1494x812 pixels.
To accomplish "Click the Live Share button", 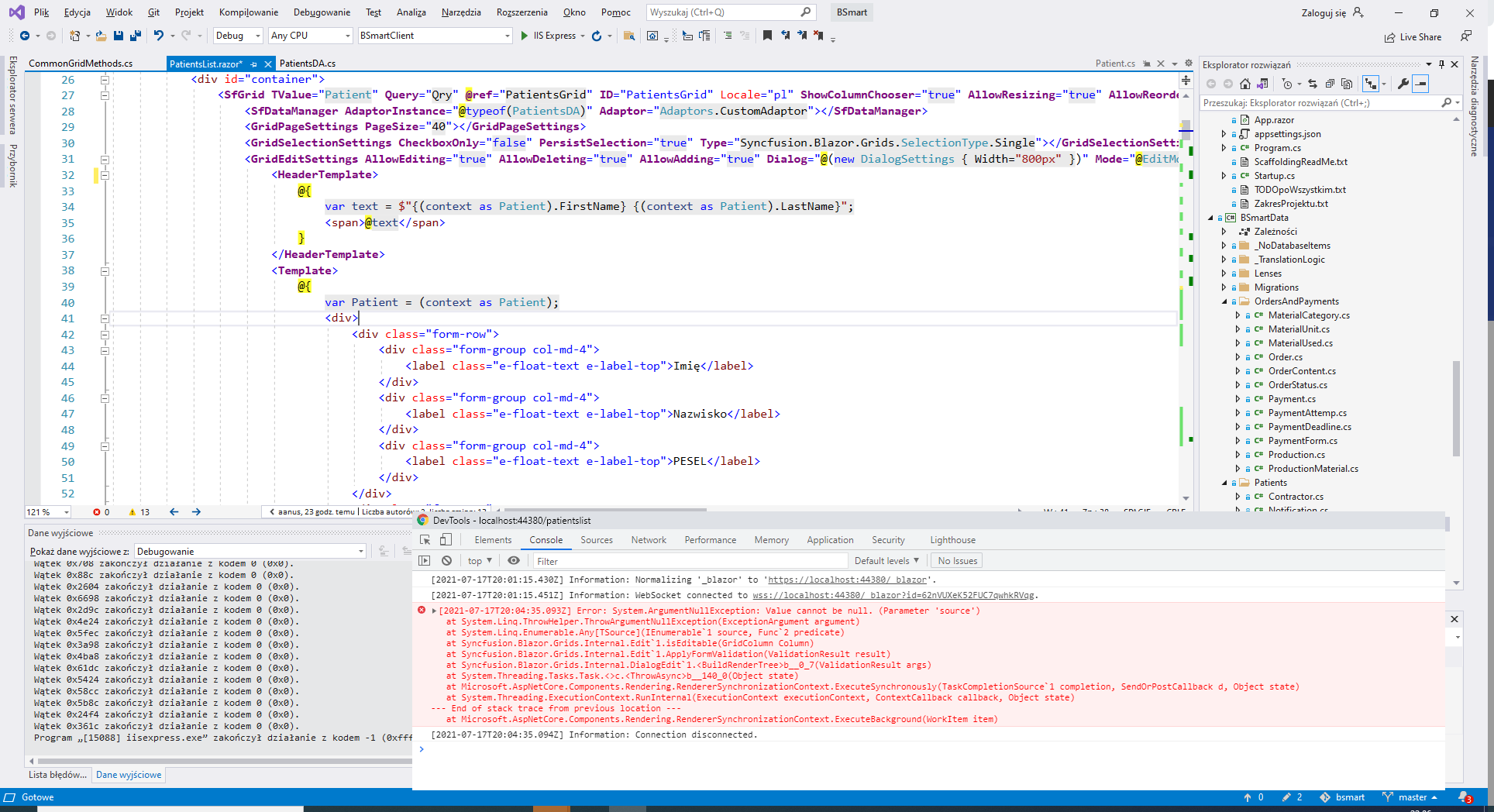I will coord(1413,37).
